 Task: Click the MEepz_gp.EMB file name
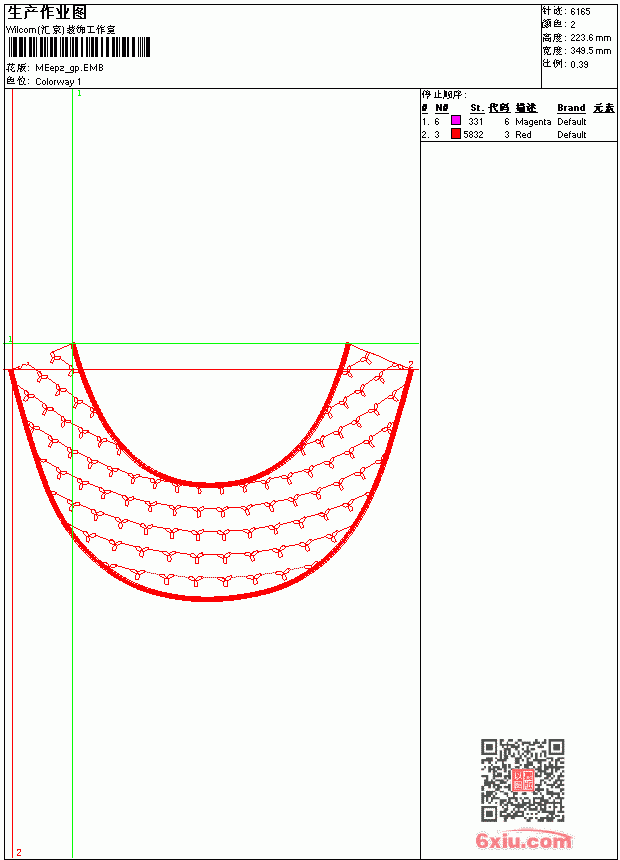69,68
